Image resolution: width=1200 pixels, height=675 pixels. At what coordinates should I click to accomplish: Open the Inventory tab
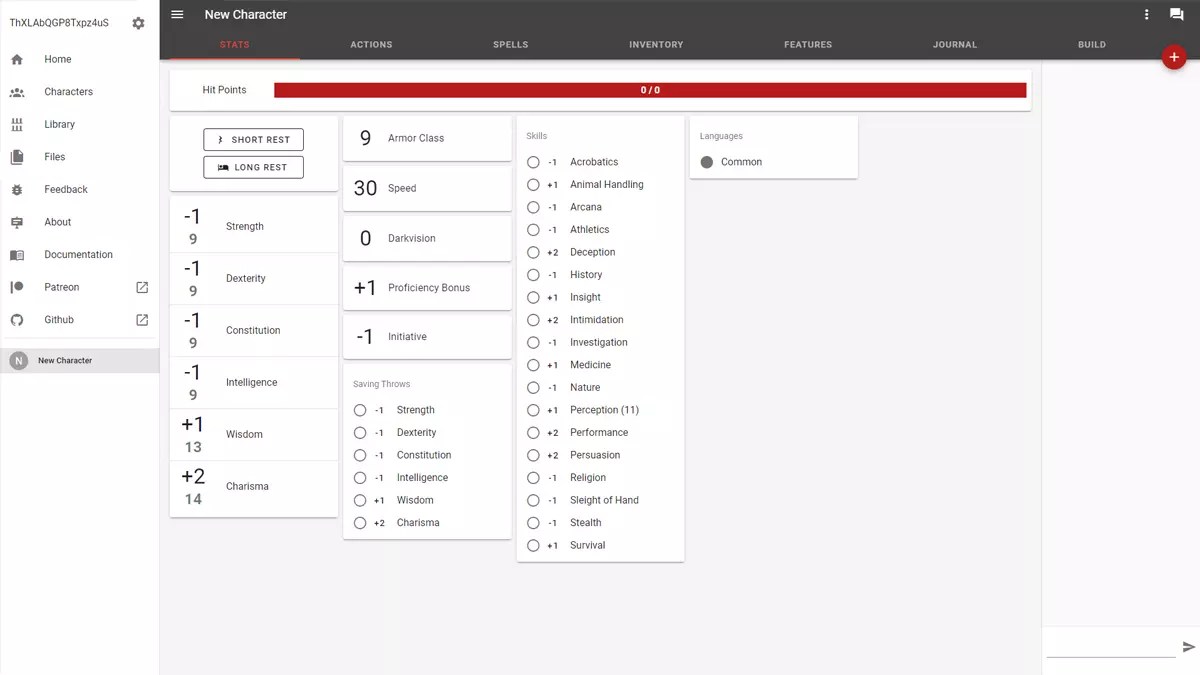[656, 44]
